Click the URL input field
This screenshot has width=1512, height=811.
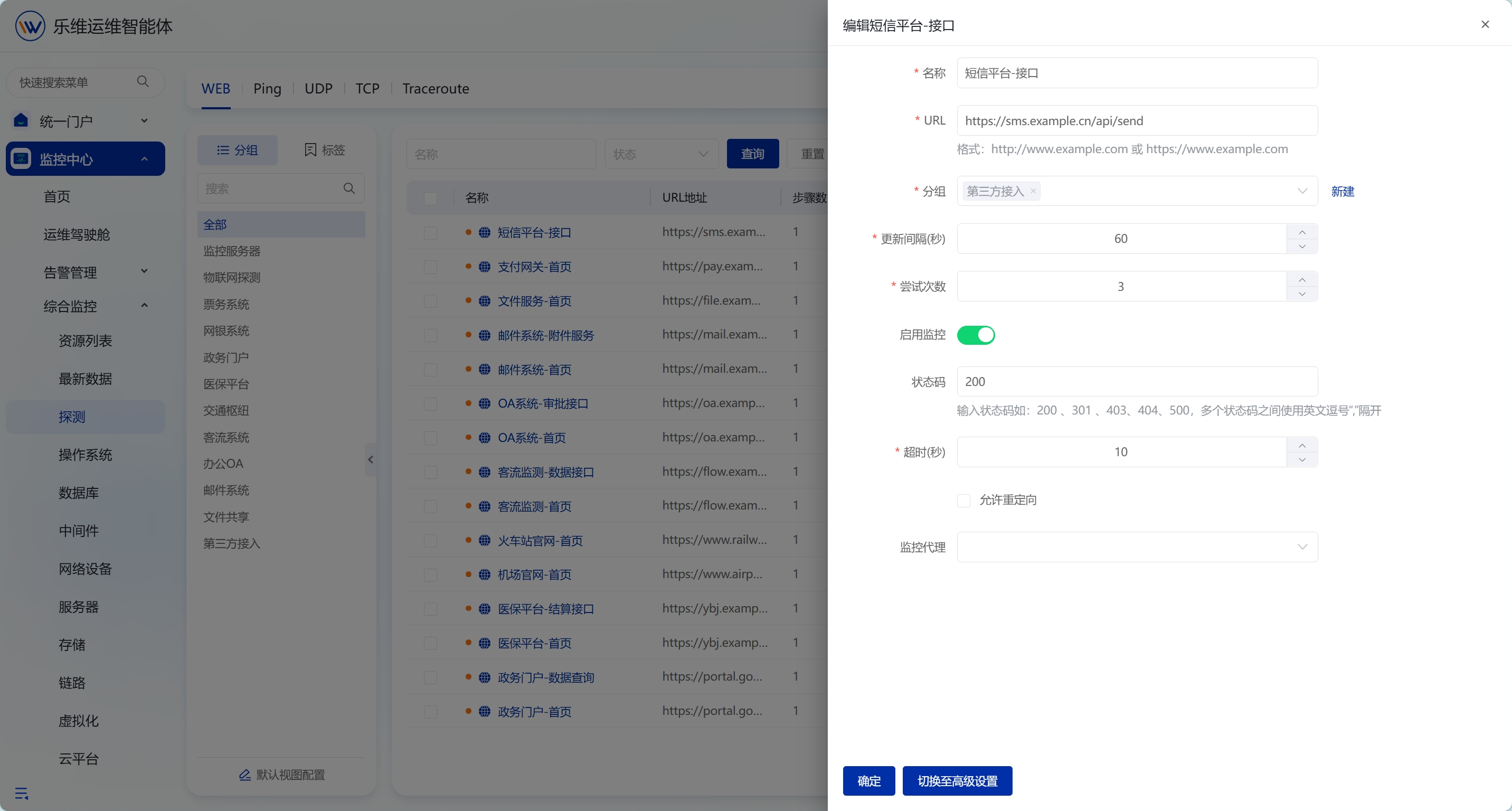(x=1137, y=120)
